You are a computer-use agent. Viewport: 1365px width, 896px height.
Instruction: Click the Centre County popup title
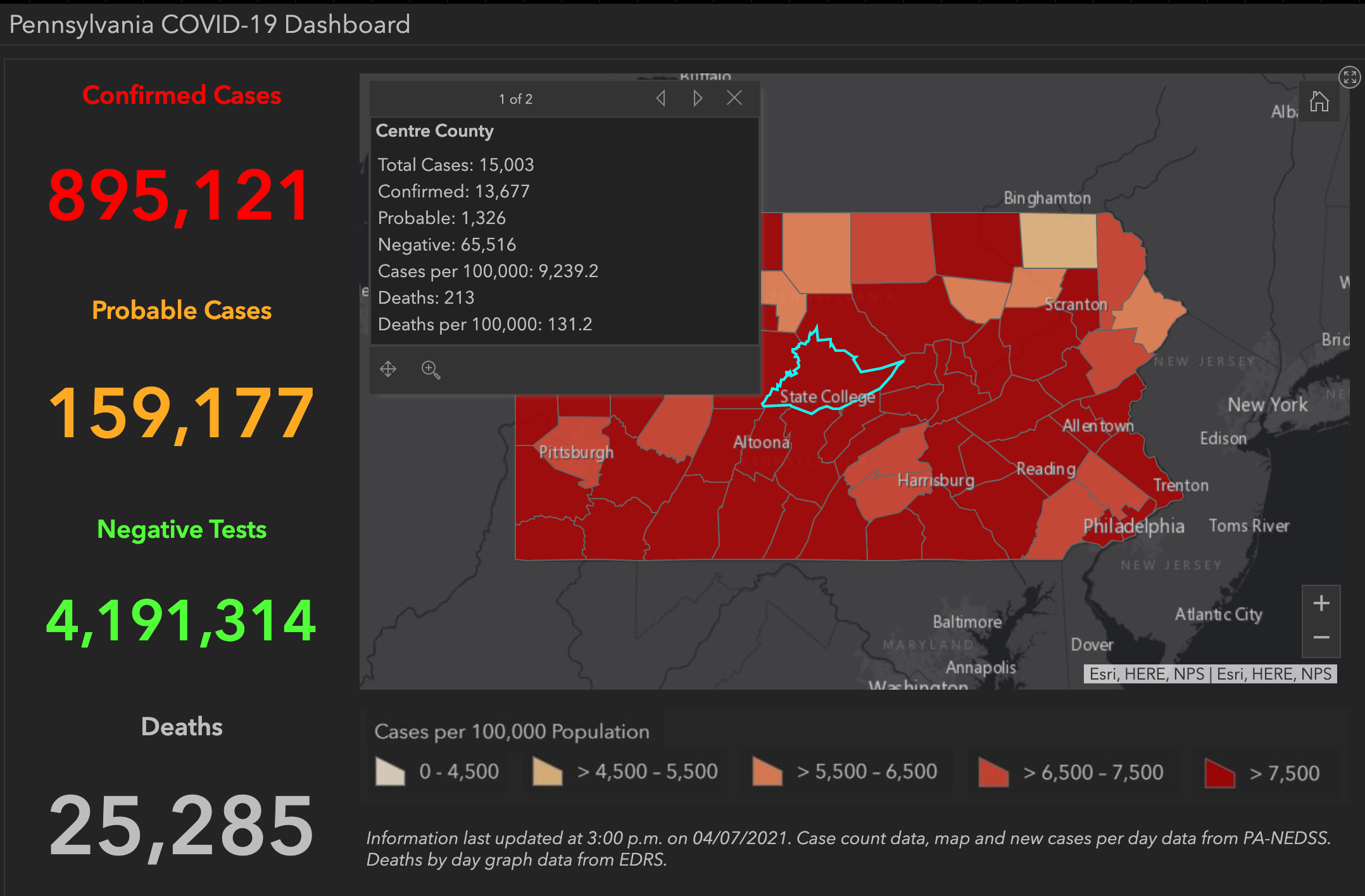[434, 130]
